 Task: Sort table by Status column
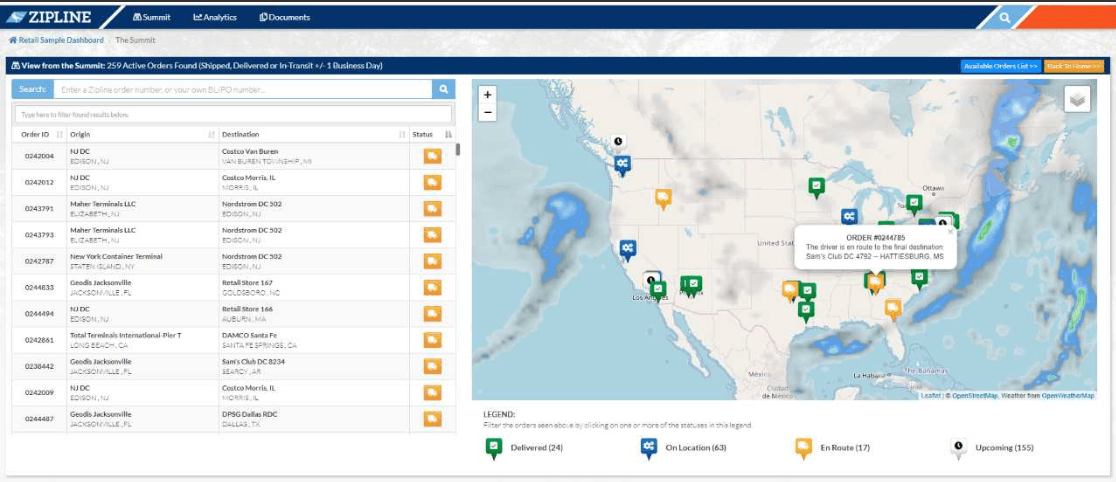click(432, 134)
